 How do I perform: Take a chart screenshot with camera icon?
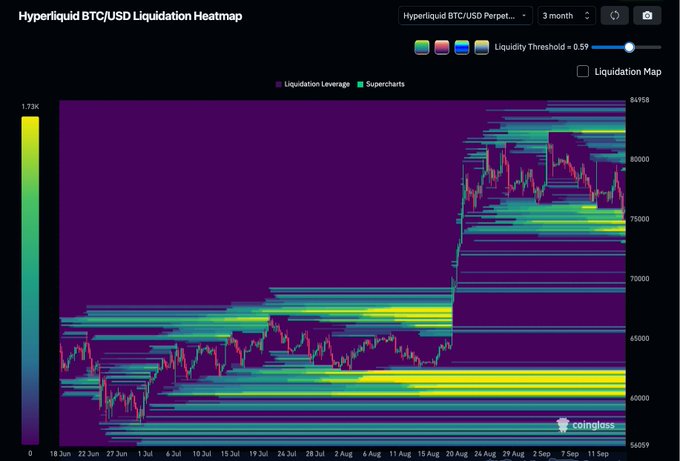click(647, 16)
